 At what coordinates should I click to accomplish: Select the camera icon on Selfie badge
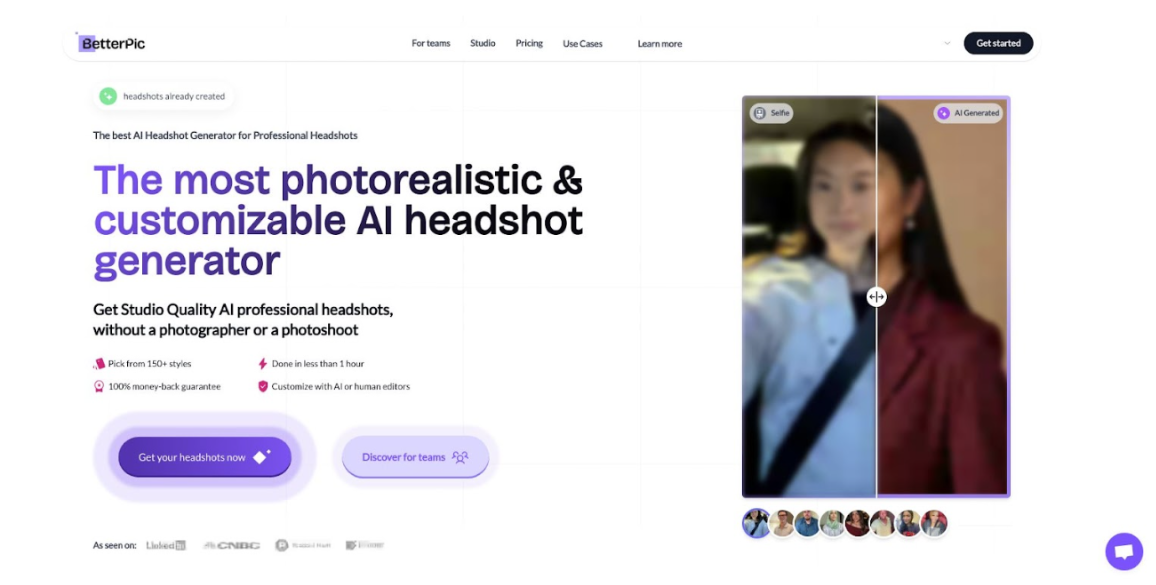pyautogui.click(x=761, y=113)
